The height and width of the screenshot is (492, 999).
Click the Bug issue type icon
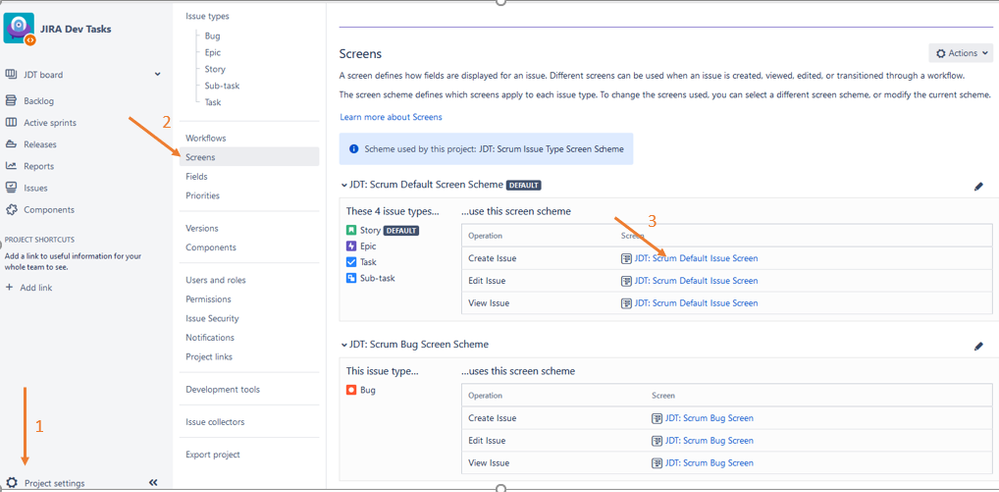point(351,390)
